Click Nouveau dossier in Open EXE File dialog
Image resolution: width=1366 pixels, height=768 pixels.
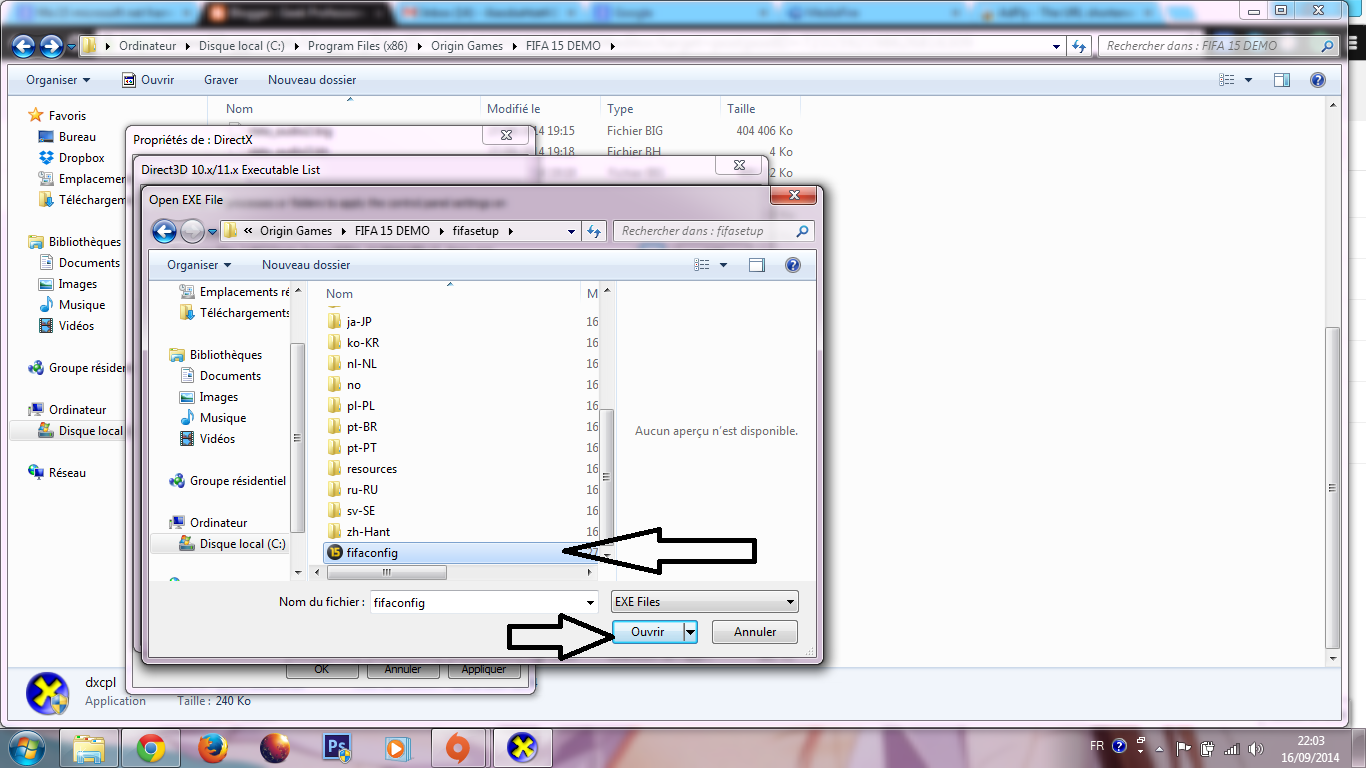(306, 265)
